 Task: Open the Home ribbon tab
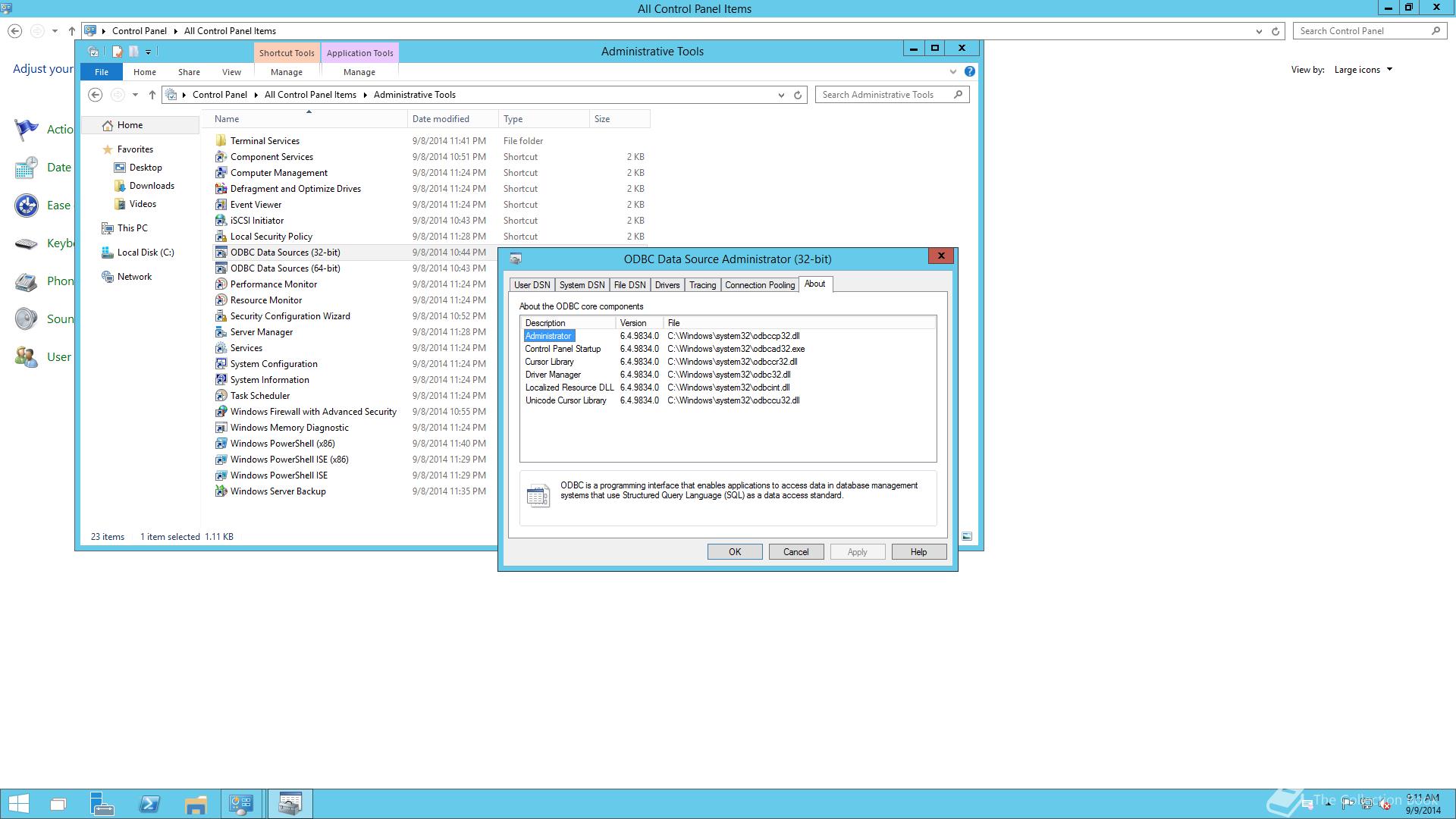[145, 72]
